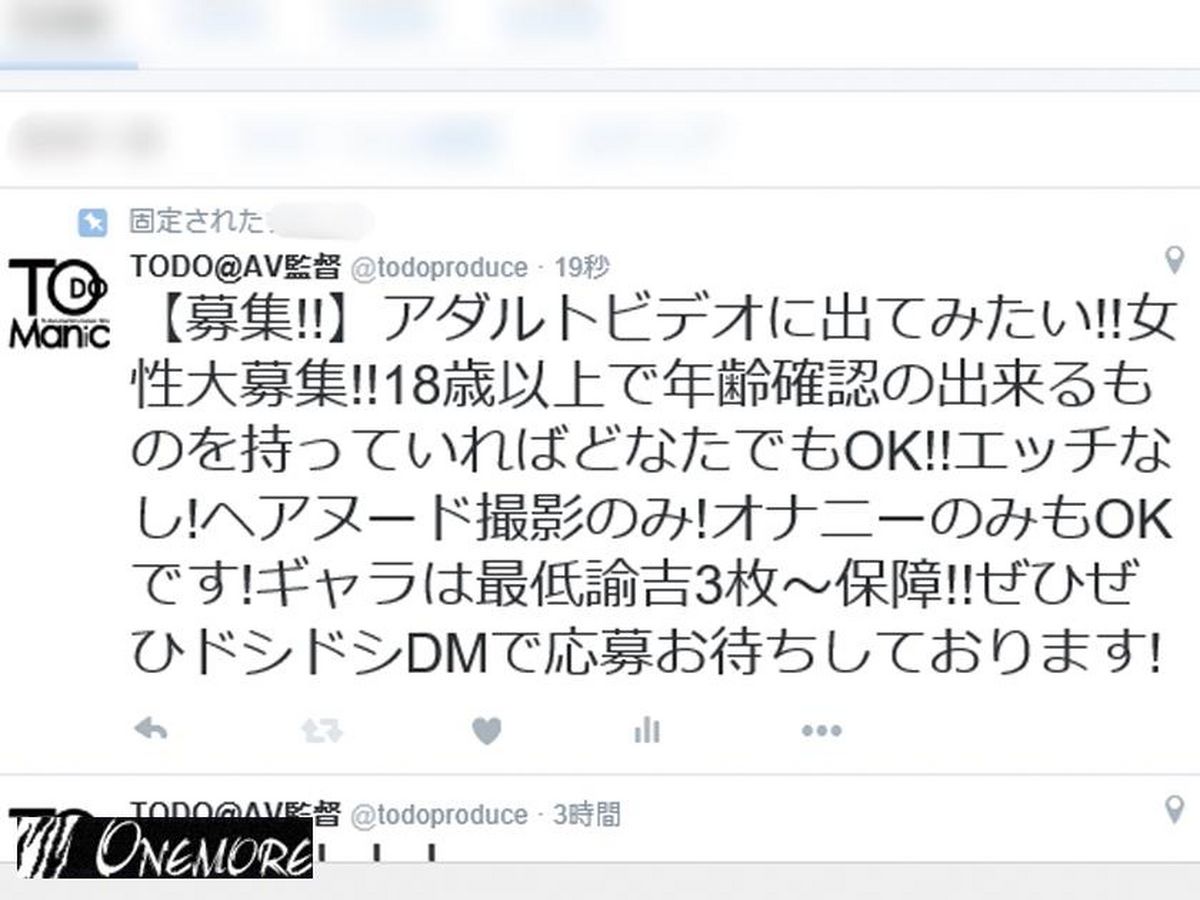The height and width of the screenshot is (900, 1200).
Task: Open TODO@AV監督 name on pinned tweet
Action: tap(236, 266)
